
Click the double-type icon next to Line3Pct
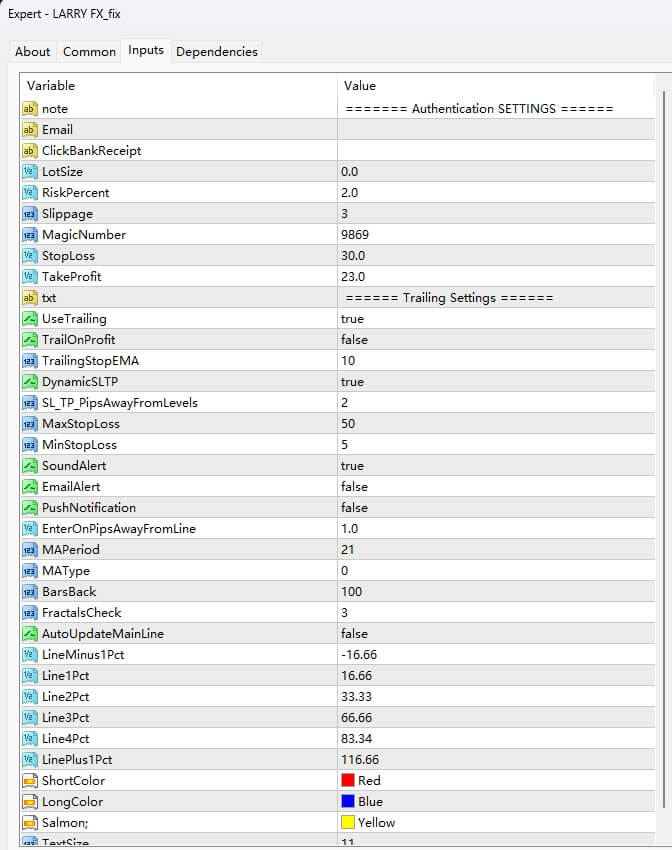pos(29,718)
